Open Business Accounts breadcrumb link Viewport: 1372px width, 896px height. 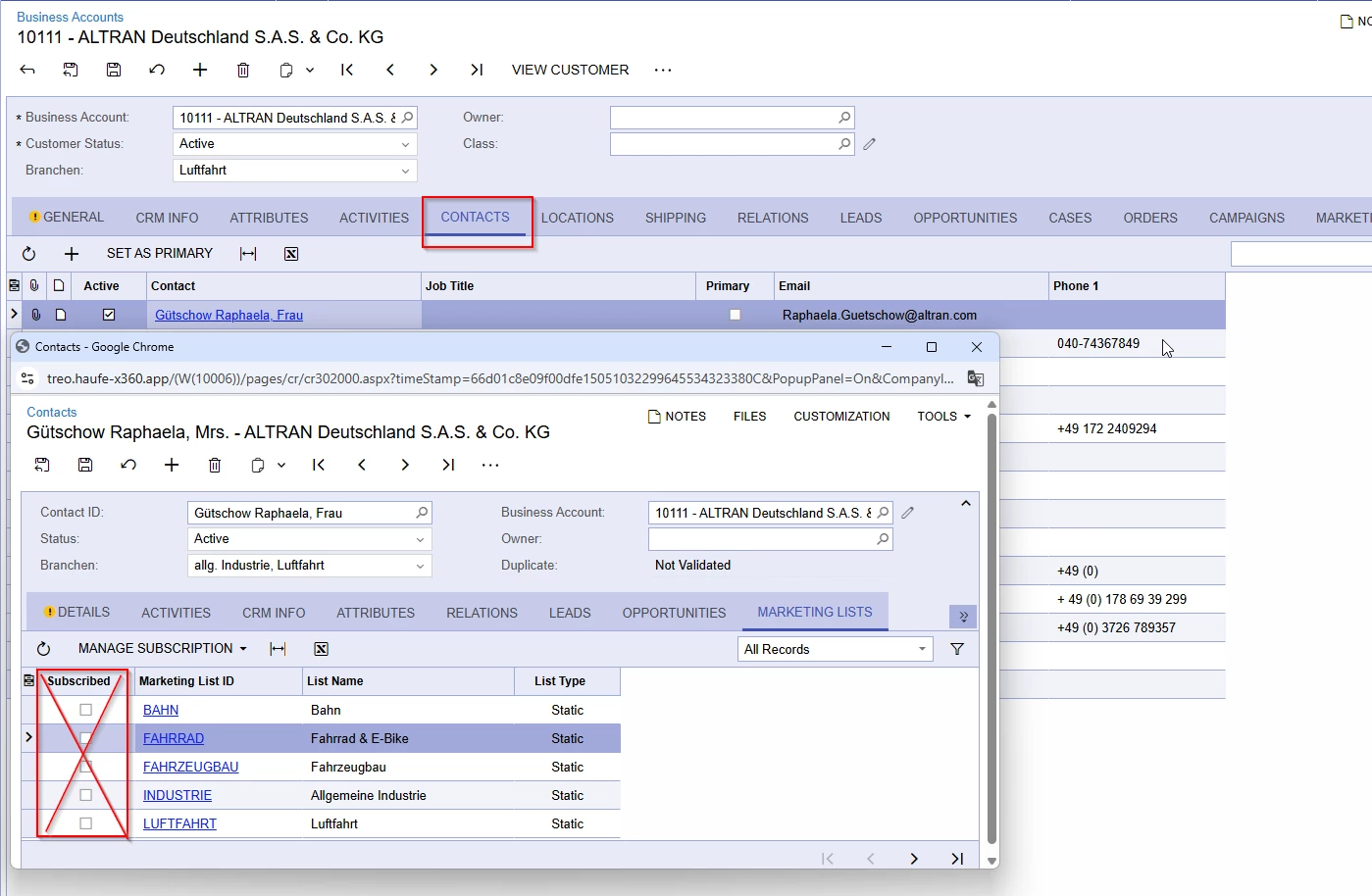[x=70, y=17]
